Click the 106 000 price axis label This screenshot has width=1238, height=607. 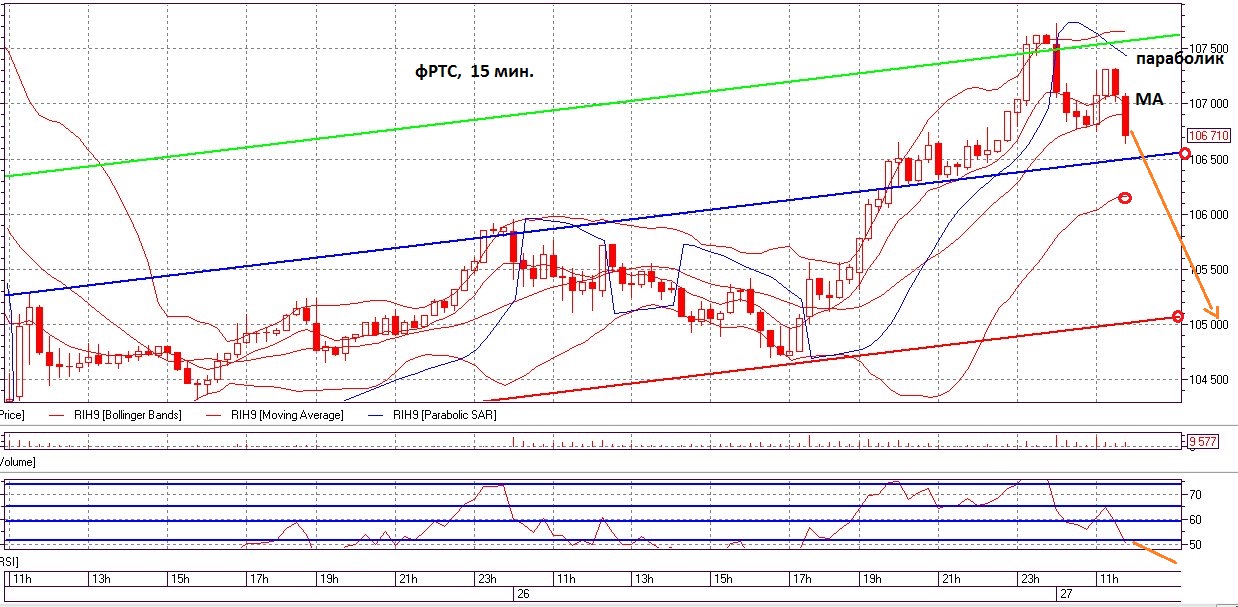pyautogui.click(x=1210, y=214)
